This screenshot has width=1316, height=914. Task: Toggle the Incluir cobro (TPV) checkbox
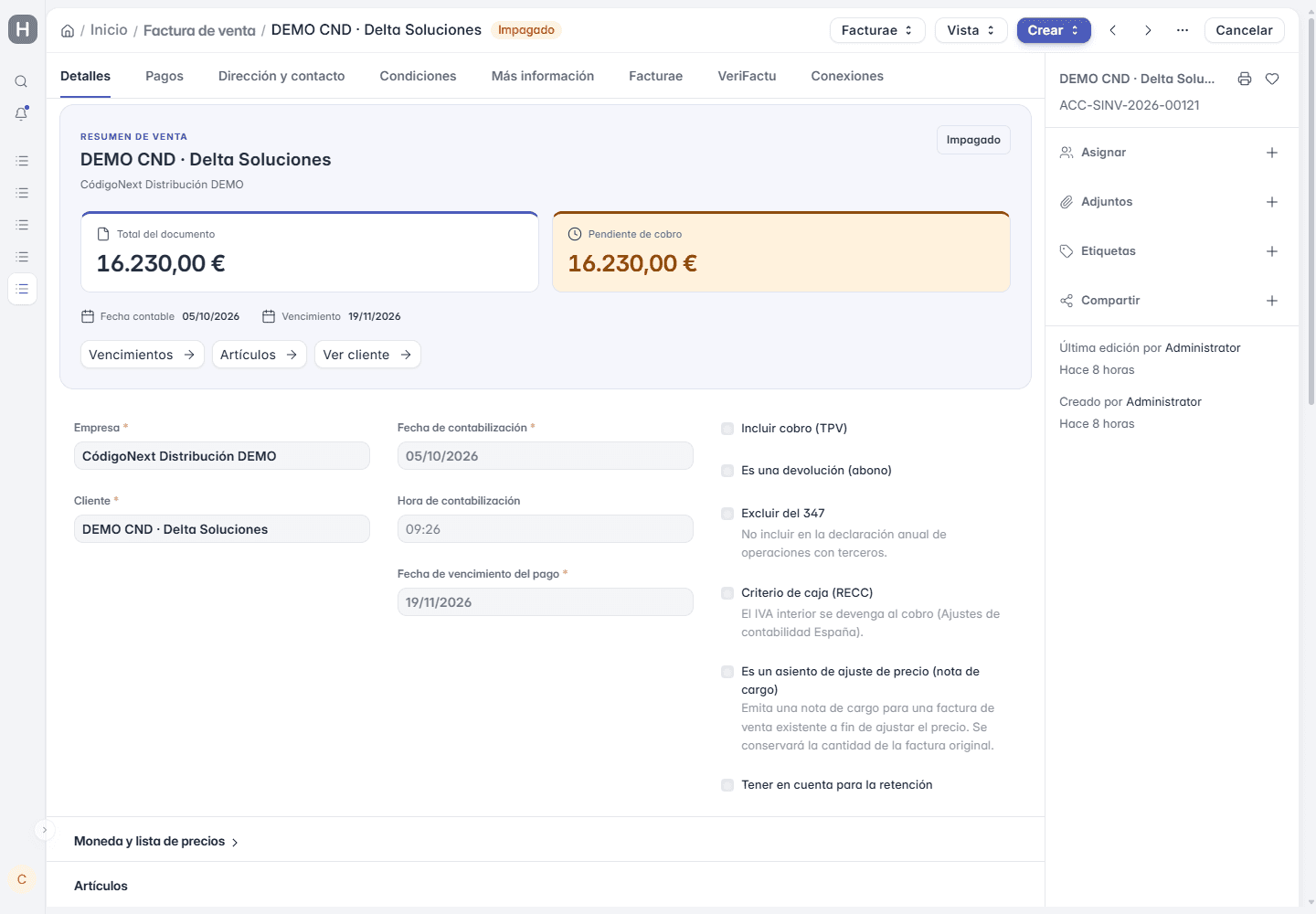(x=727, y=429)
